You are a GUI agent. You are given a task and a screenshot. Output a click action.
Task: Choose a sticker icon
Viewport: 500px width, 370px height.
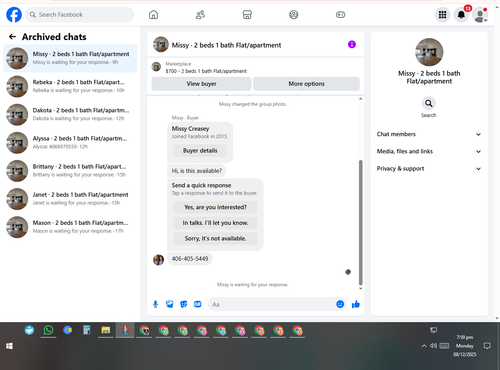(x=184, y=304)
